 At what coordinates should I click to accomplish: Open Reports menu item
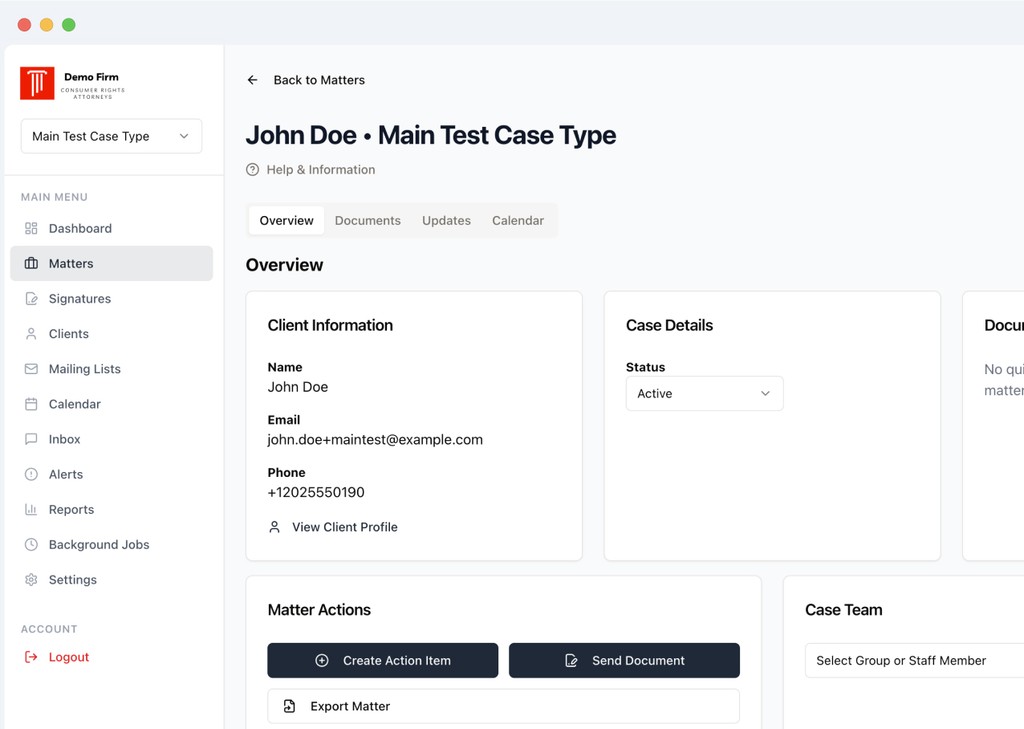tap(112, 510)
